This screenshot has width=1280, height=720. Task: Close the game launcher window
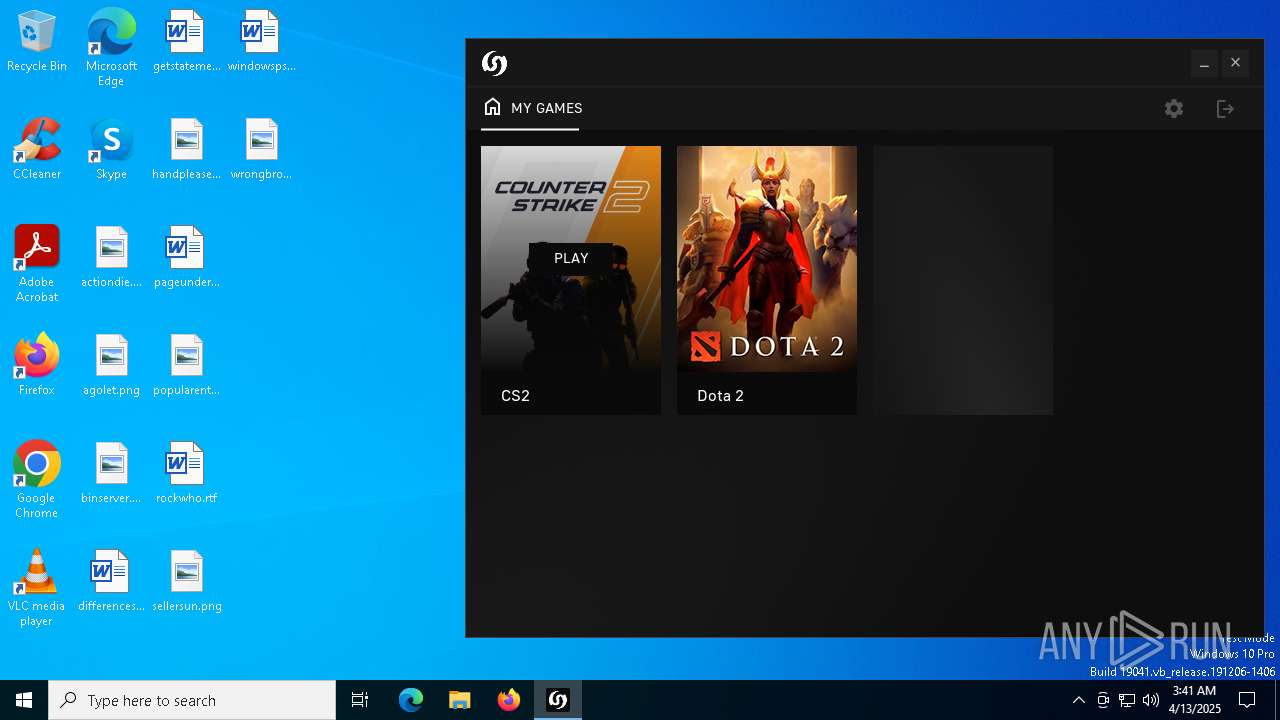point(1235,63)
